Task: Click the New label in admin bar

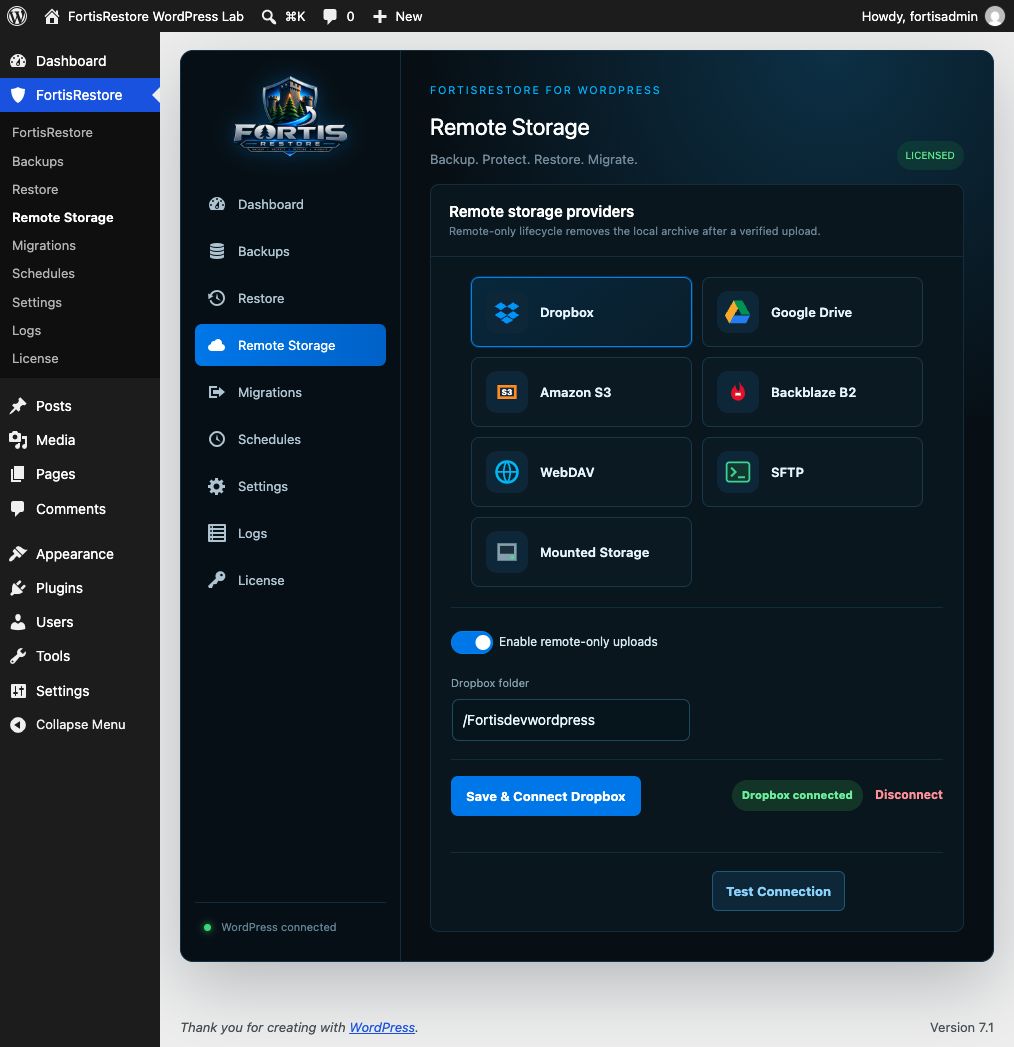Action: click(x=409, y=17)
